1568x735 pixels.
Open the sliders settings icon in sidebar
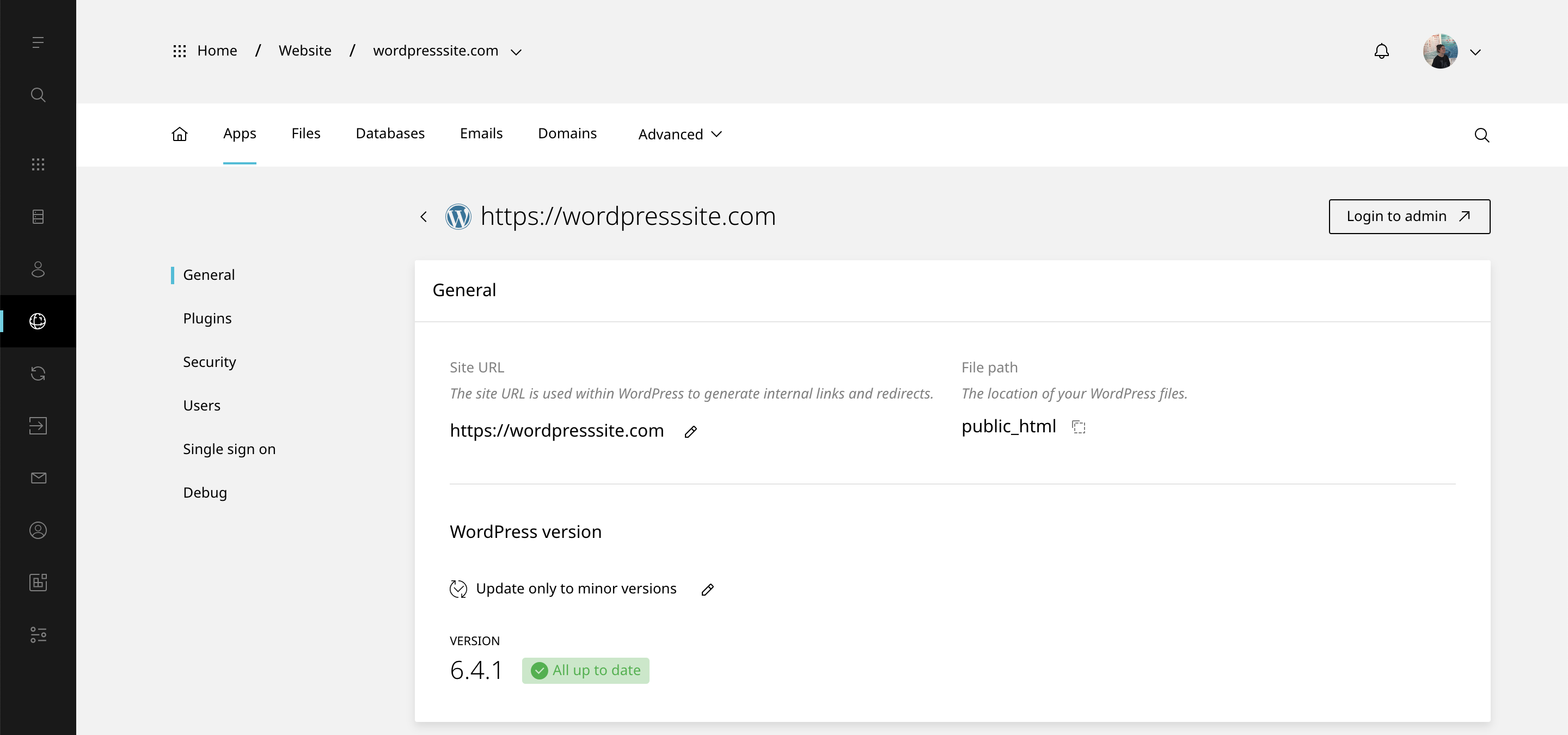(x=38, y=635)
